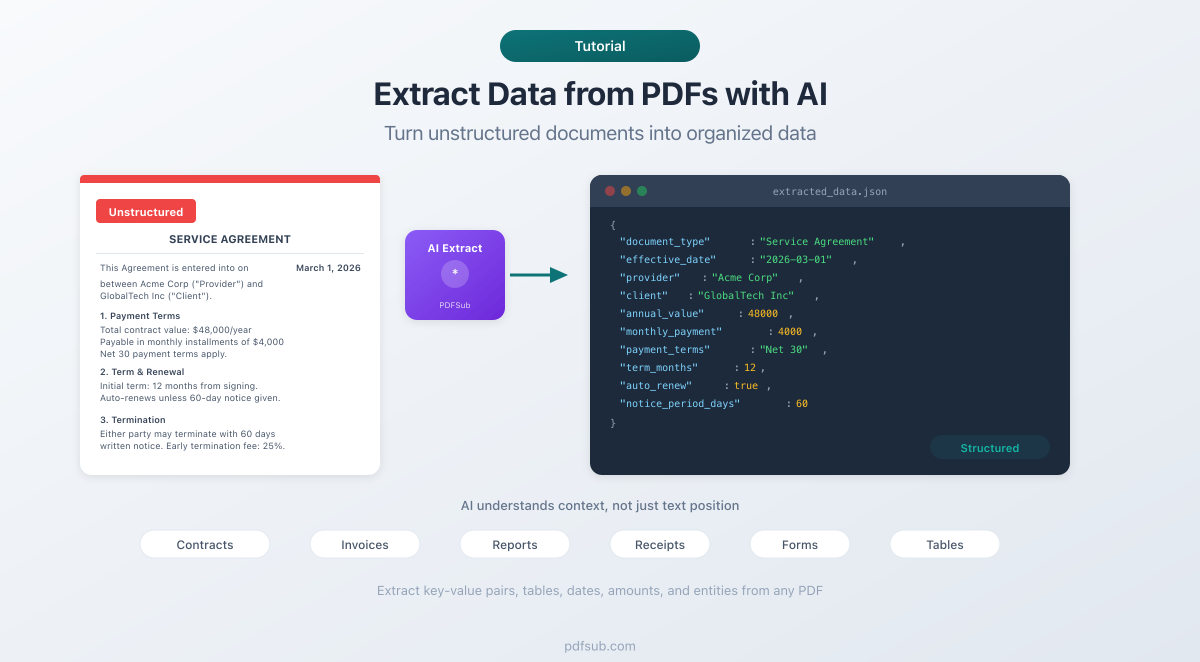Click the Tutorial pill badge
The height and width of the screenshot is (662, 1200).
pos(600,46)
